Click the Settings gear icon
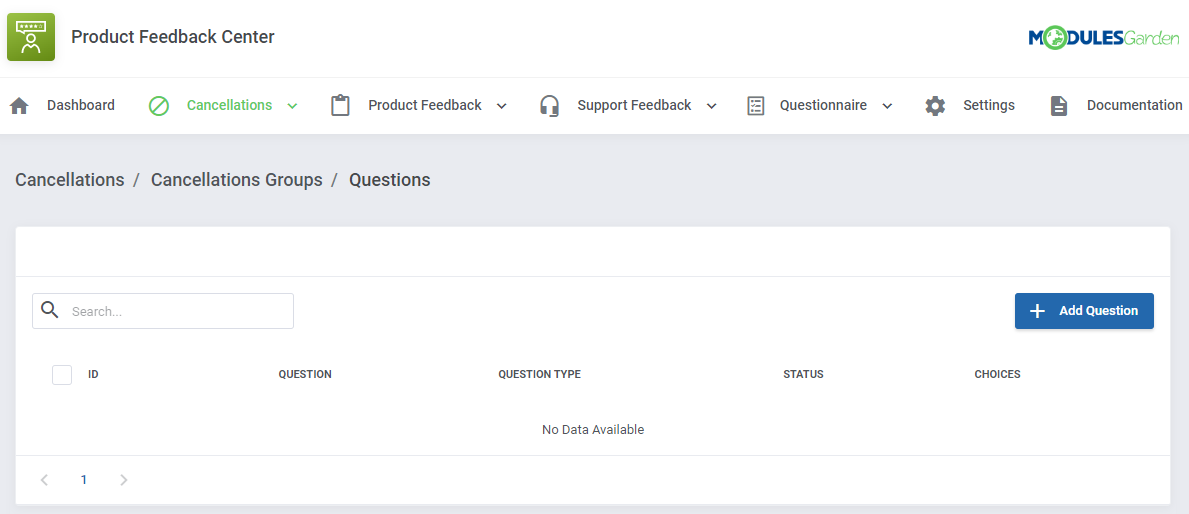The height and width of the screenshot is (514, 1189). click(x=935, y=105)
